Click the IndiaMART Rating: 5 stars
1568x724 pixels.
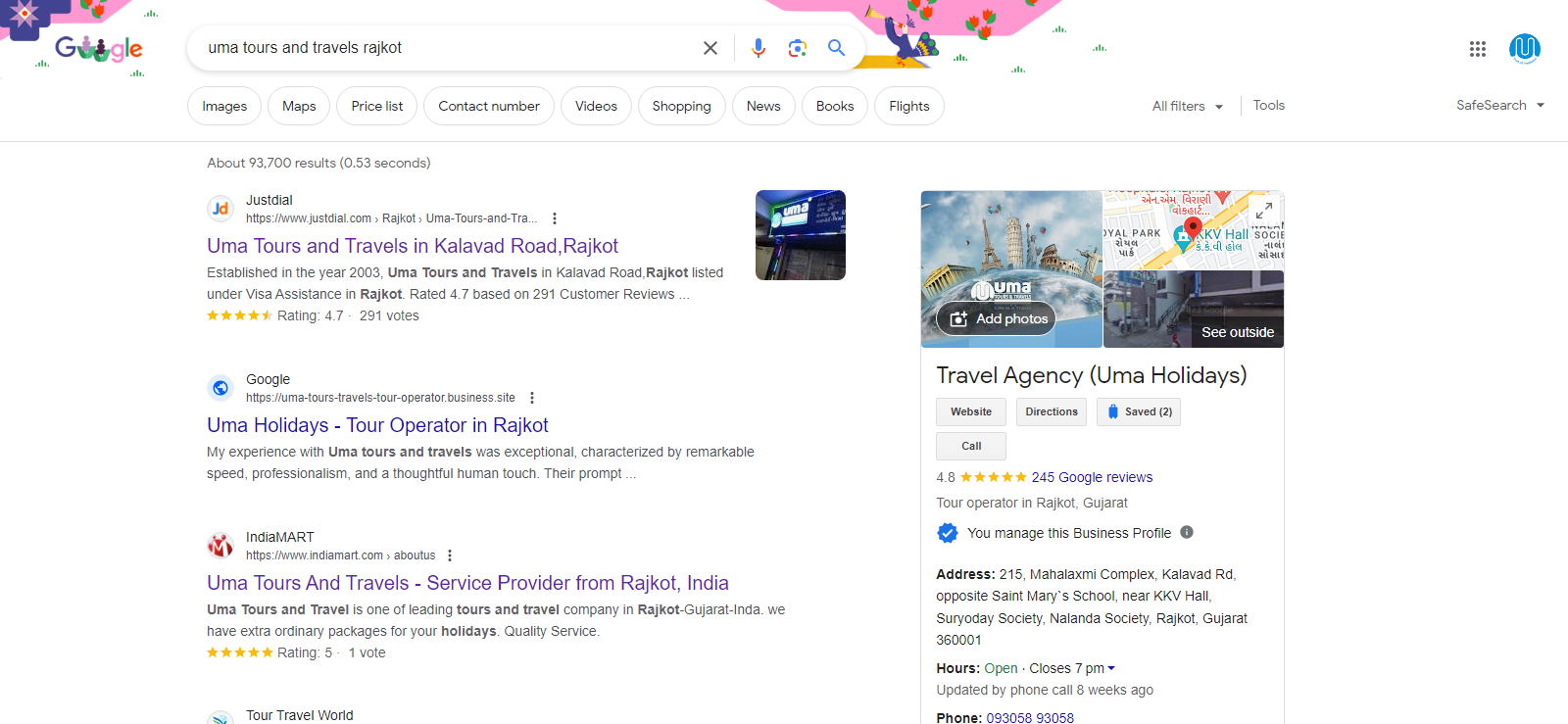click(239, 652)
